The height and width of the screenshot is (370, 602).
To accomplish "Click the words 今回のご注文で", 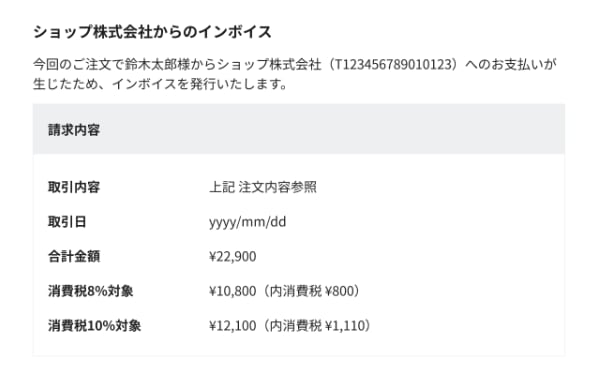I will 79,64.
